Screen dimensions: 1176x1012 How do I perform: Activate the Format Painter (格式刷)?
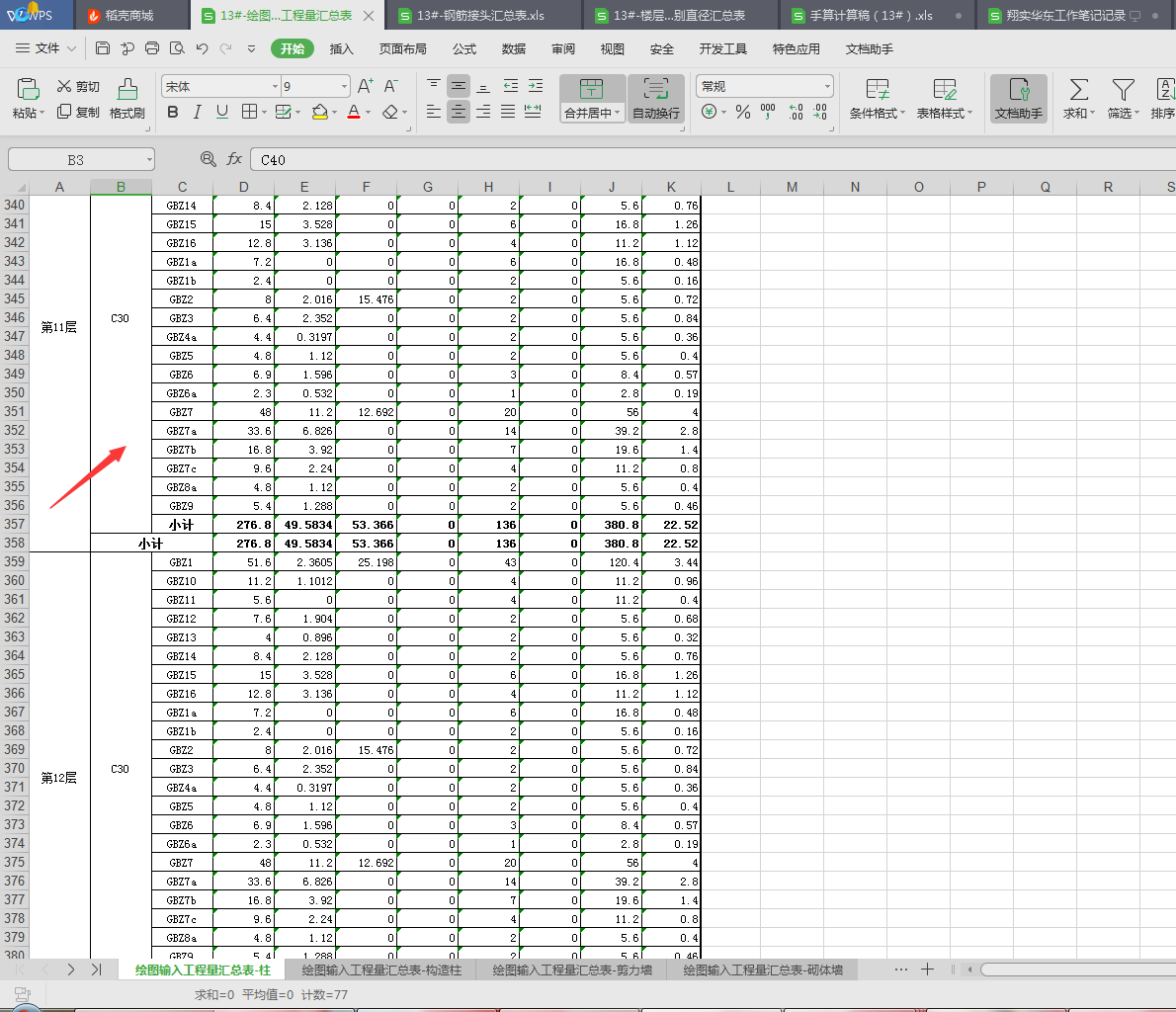pyautogui.click(x=127, y=99)
